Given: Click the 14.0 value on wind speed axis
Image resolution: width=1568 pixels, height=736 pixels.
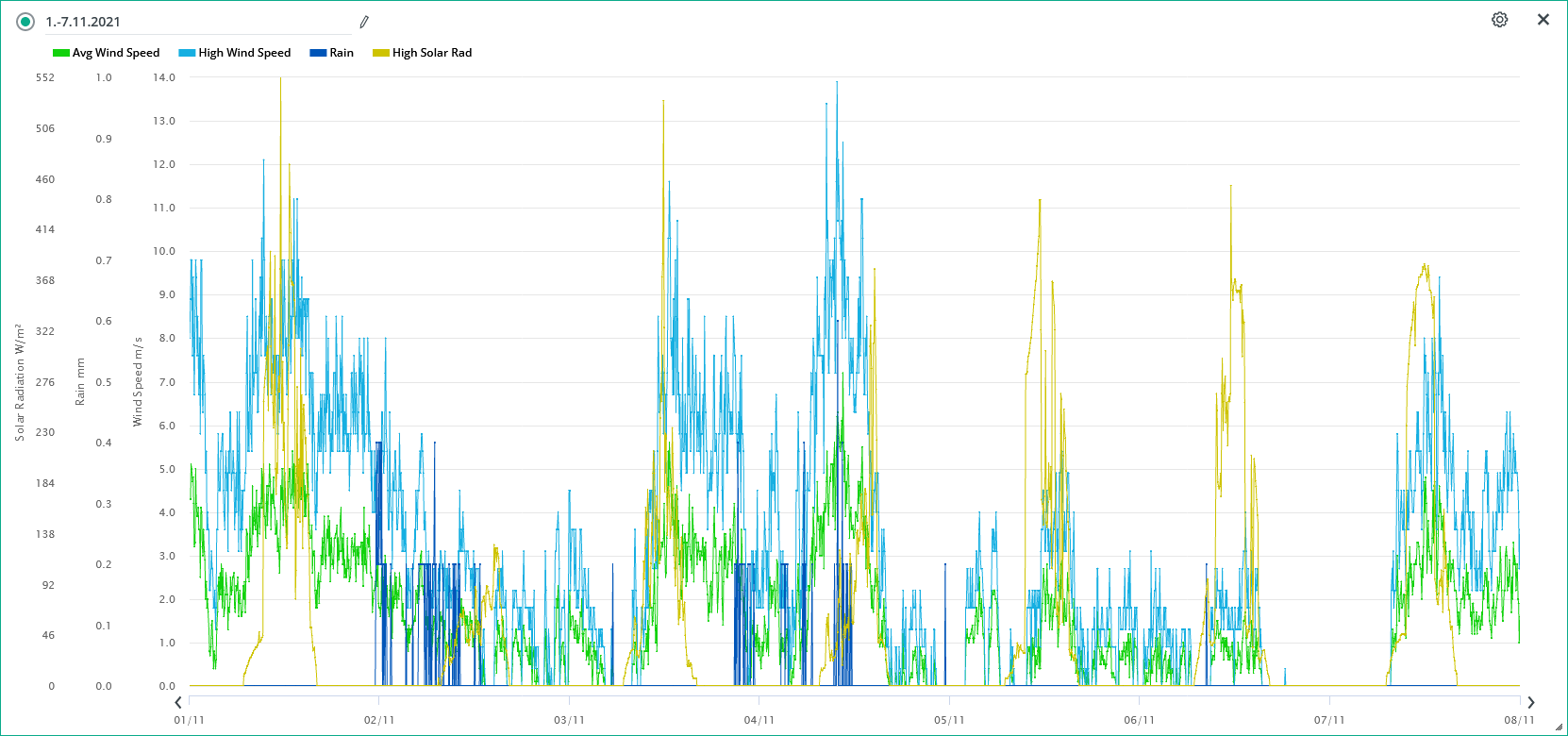Looking at the screenshot, I should [x=164, y=77].
